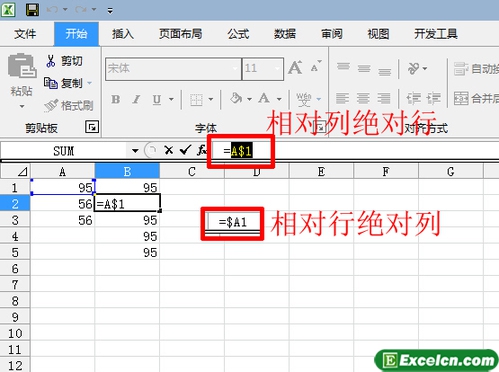
Task: Click the Redo arrow icon
Action: pos(80,10)
